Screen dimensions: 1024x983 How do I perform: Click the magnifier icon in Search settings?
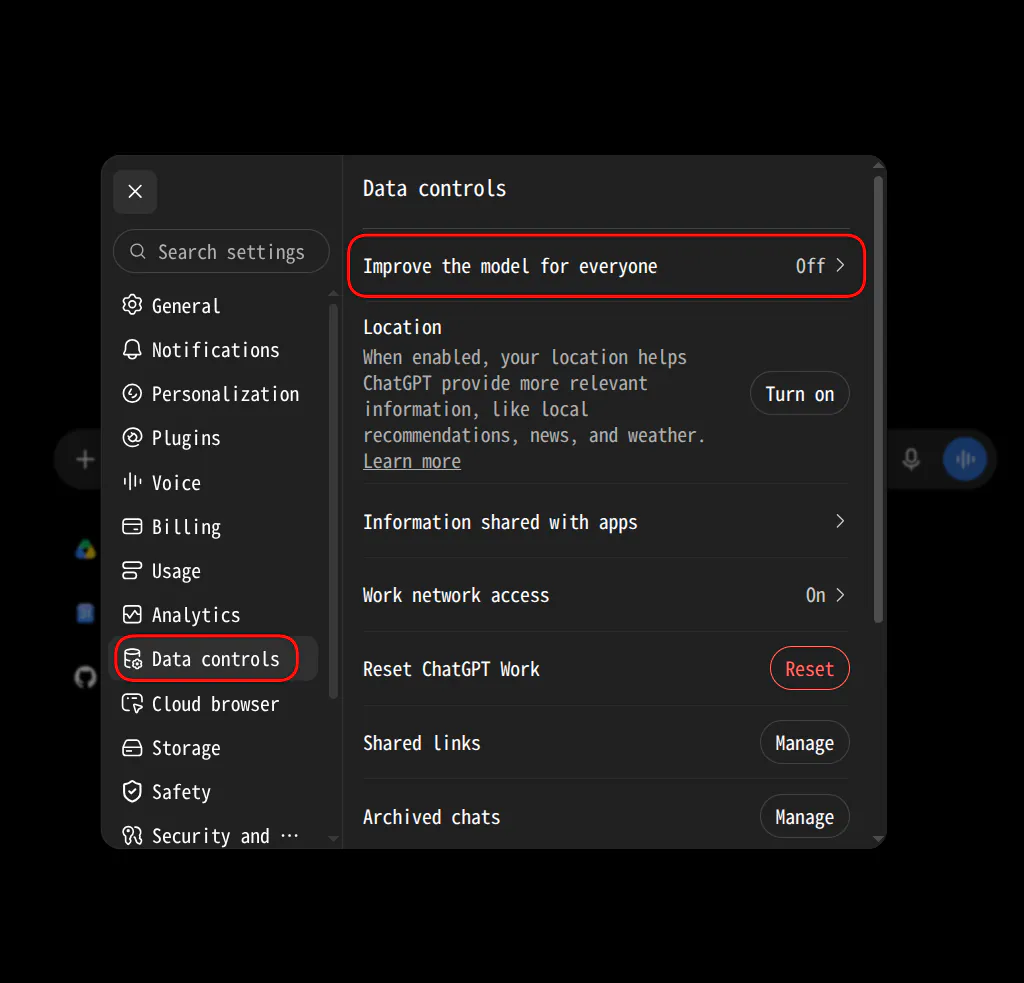tap(137, 251)
